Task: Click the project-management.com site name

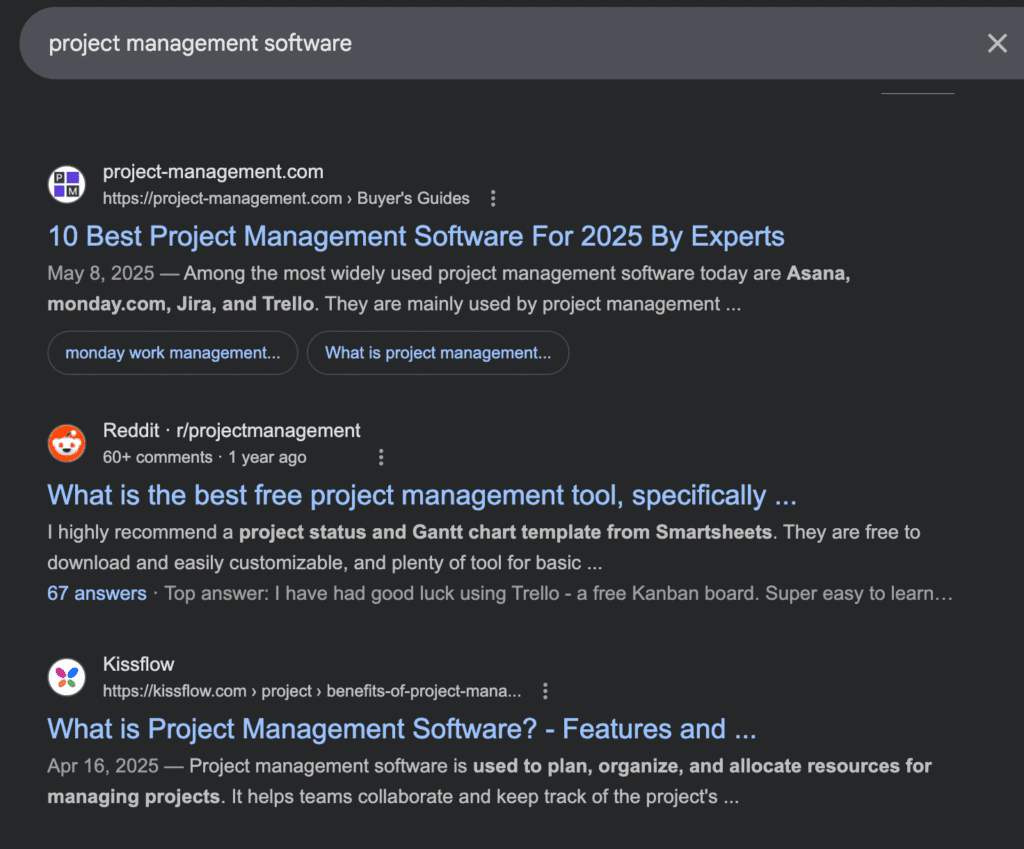Action: click(x=213, y=172)
